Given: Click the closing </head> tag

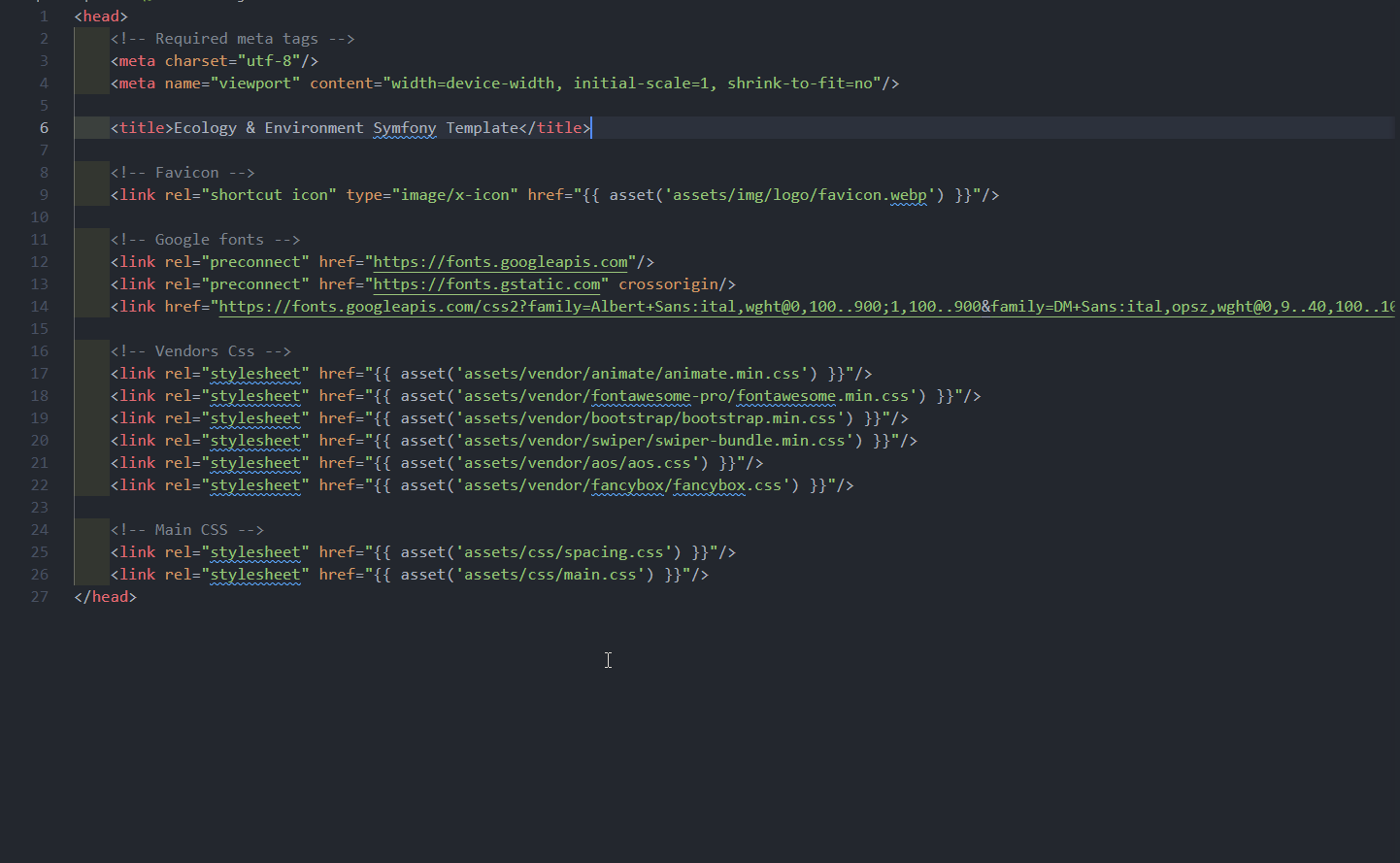Looking at the screenshot, I should (x=103, y=596).
